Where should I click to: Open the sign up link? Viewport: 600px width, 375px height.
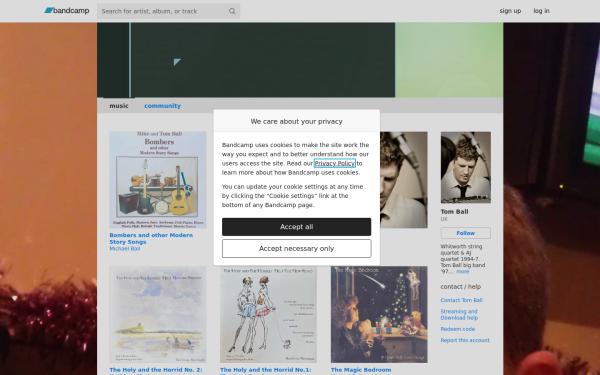pos(510,11)
